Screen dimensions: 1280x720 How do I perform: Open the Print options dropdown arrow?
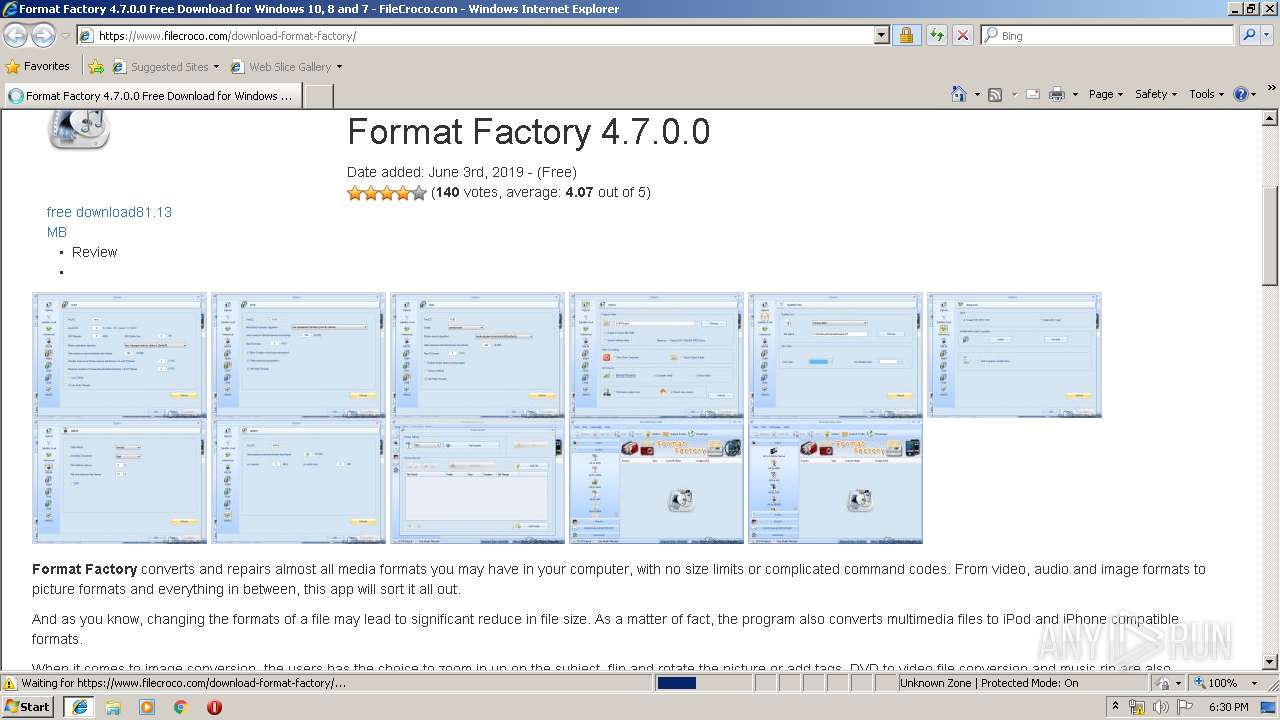point(1075,94)
